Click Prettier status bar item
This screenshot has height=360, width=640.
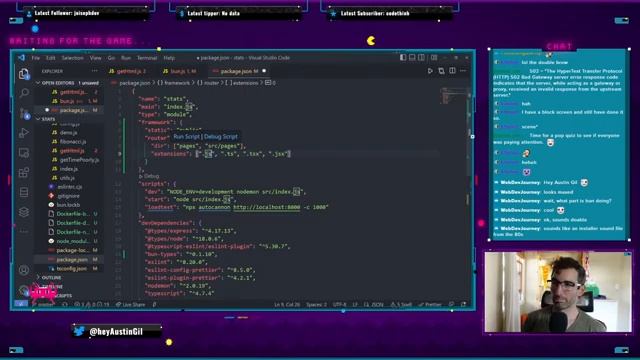coord(430,304)
